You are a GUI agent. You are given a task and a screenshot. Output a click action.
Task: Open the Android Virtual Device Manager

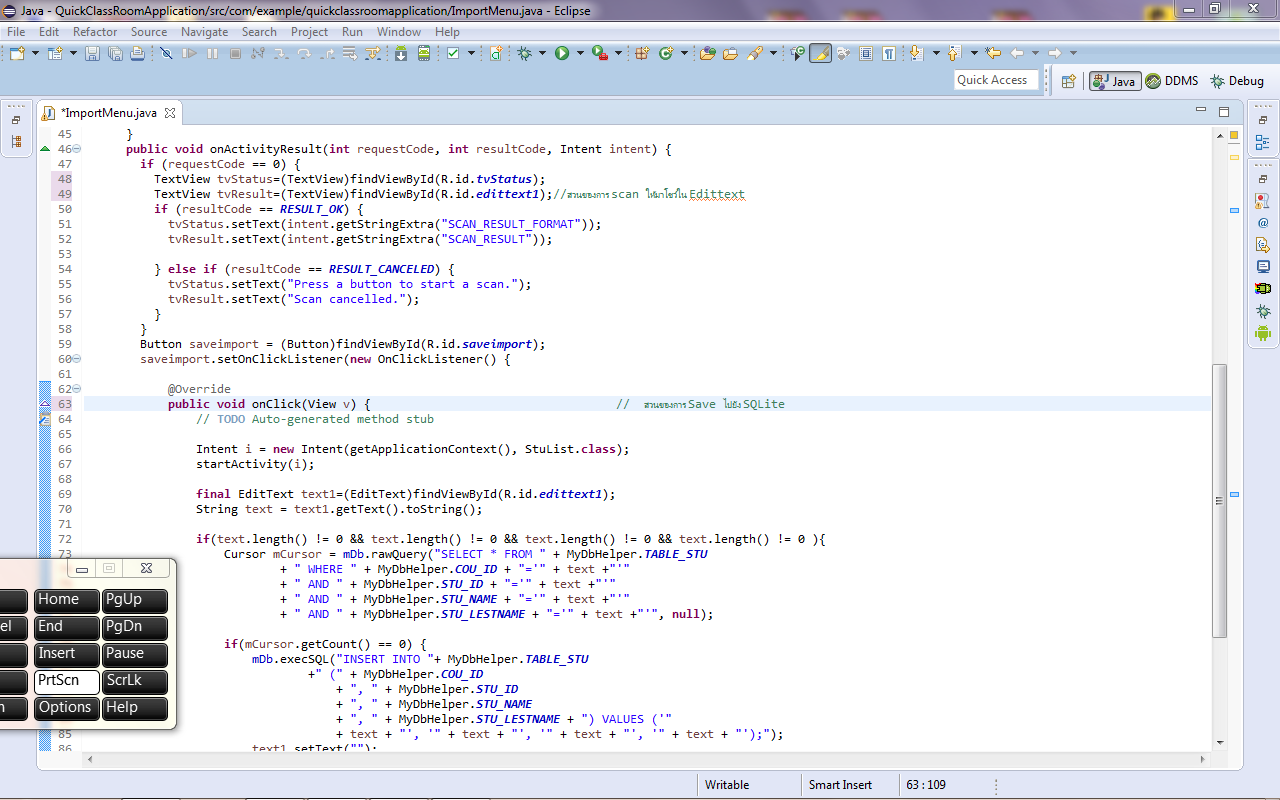pyautogui.click(x=424, y=53)
